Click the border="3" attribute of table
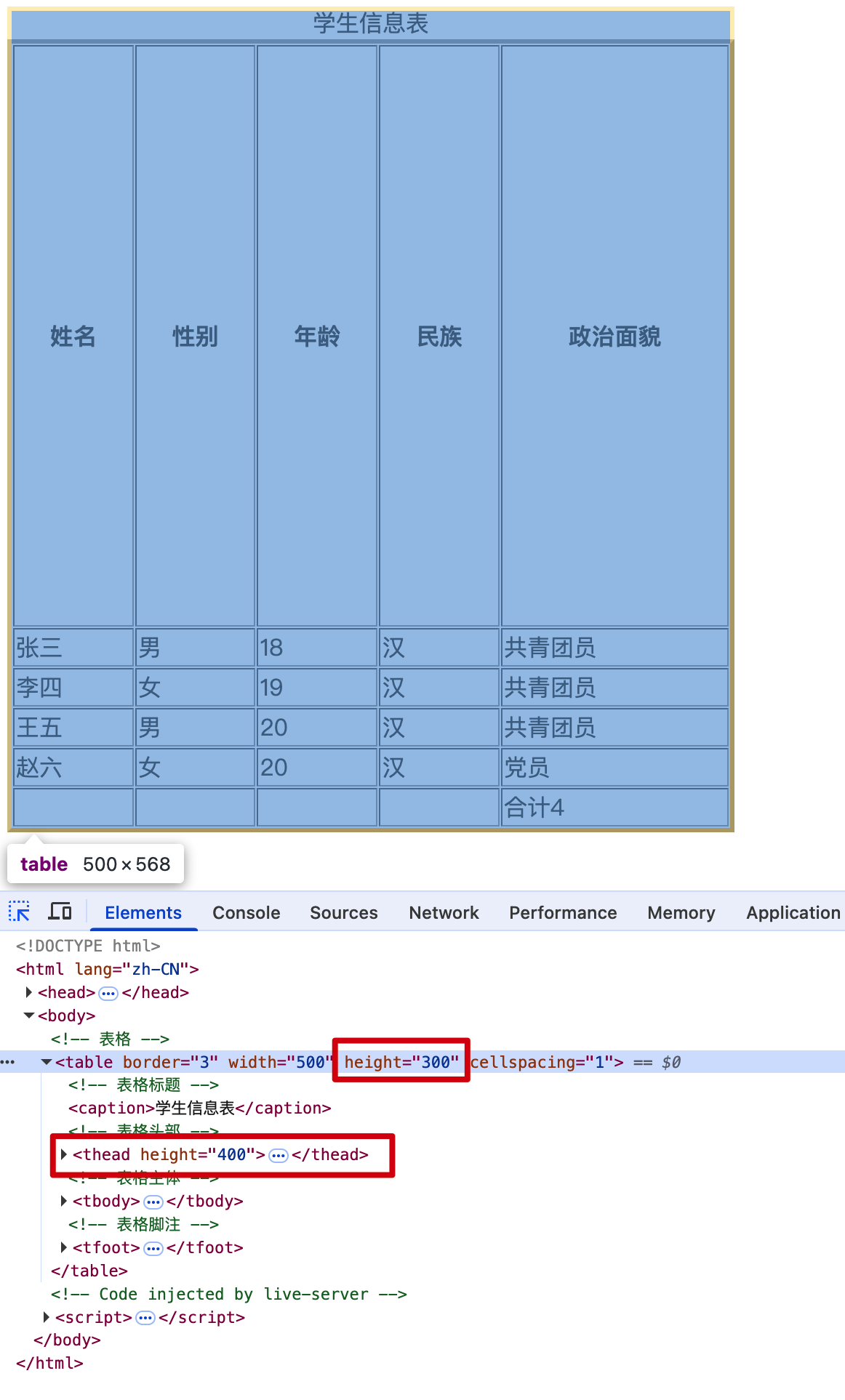845x1400 pixels. pyautogui.click(x=170, y=1062)
